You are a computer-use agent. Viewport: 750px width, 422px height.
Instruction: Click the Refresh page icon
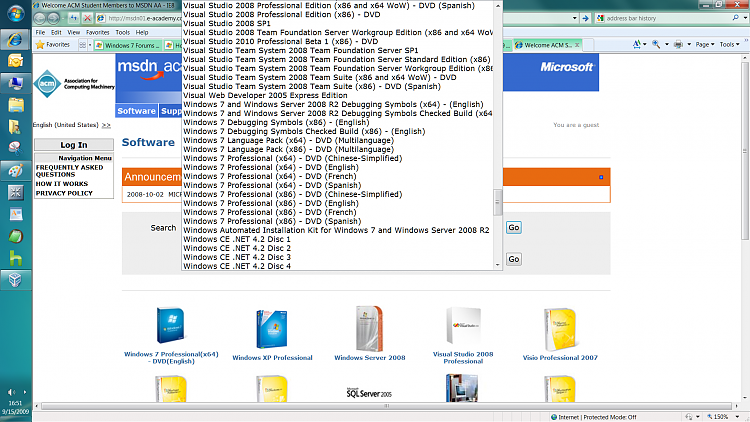[x=74, y=18]
